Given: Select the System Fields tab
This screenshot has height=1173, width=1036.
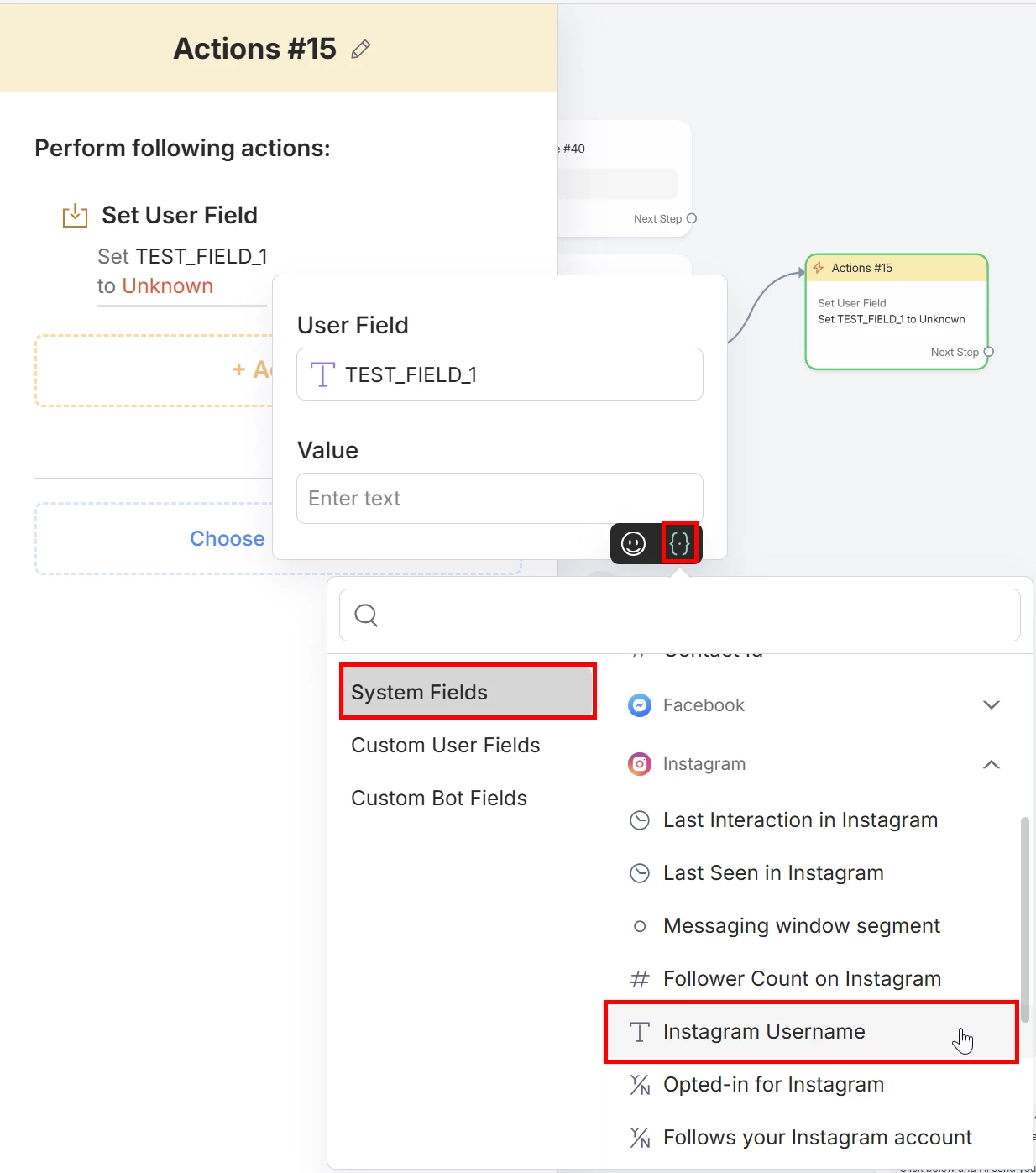Looking at the screenshot, I should [x=468, y=692].
